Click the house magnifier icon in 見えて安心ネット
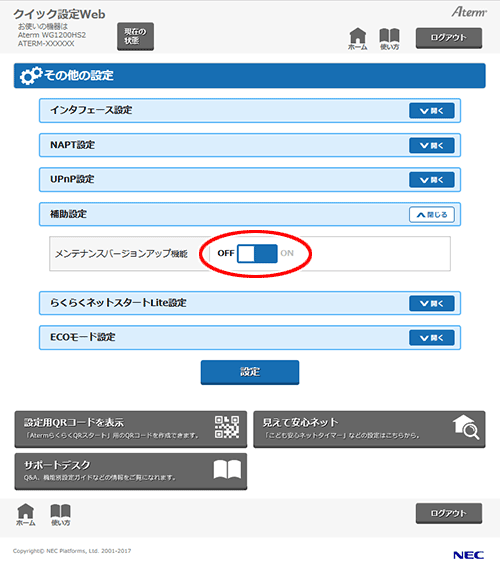This screenshot has width=500, height=568. (x=466, y=427)
